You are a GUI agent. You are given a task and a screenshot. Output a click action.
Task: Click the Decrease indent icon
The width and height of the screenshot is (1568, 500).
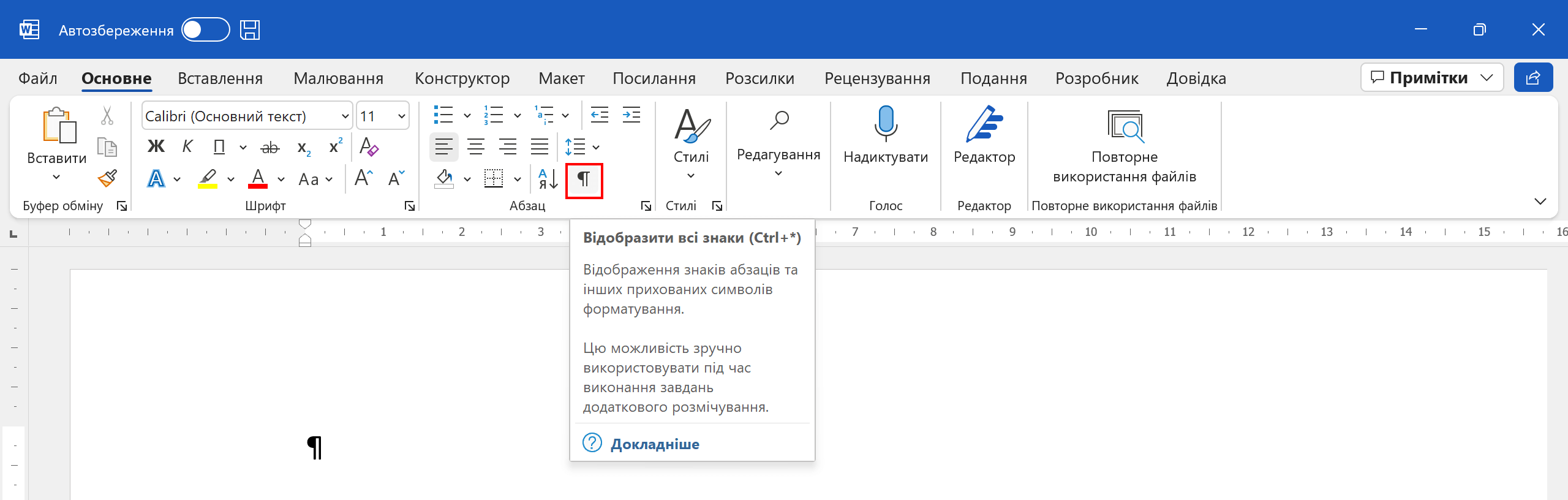600,115
